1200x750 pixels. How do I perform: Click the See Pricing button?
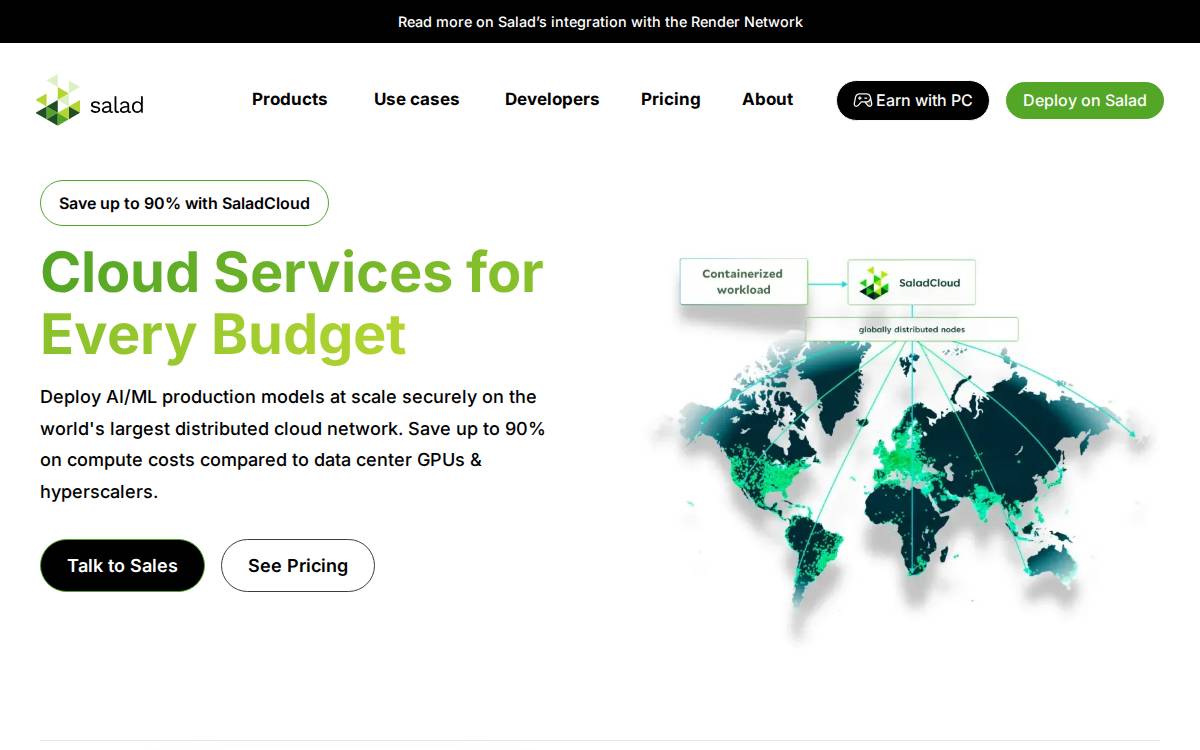pos(298,566)
